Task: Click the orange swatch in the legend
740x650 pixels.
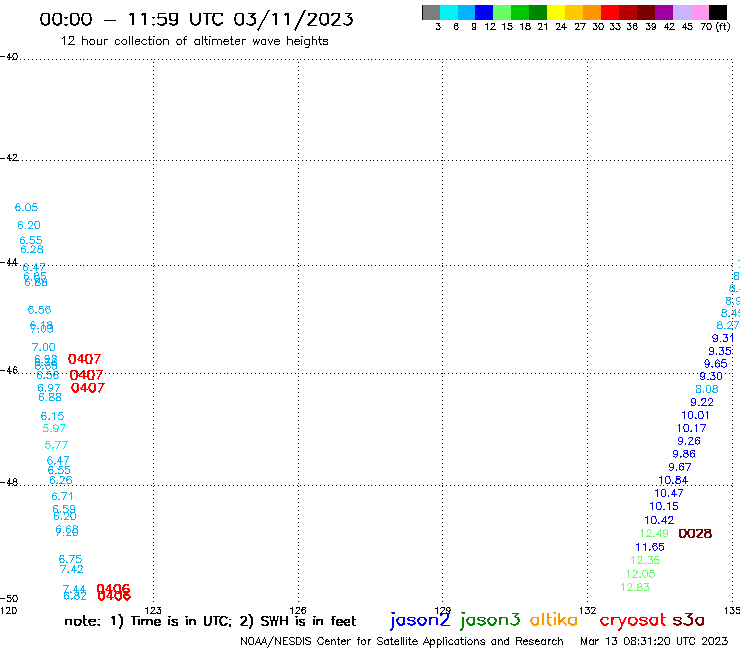Action: point(592,12)
